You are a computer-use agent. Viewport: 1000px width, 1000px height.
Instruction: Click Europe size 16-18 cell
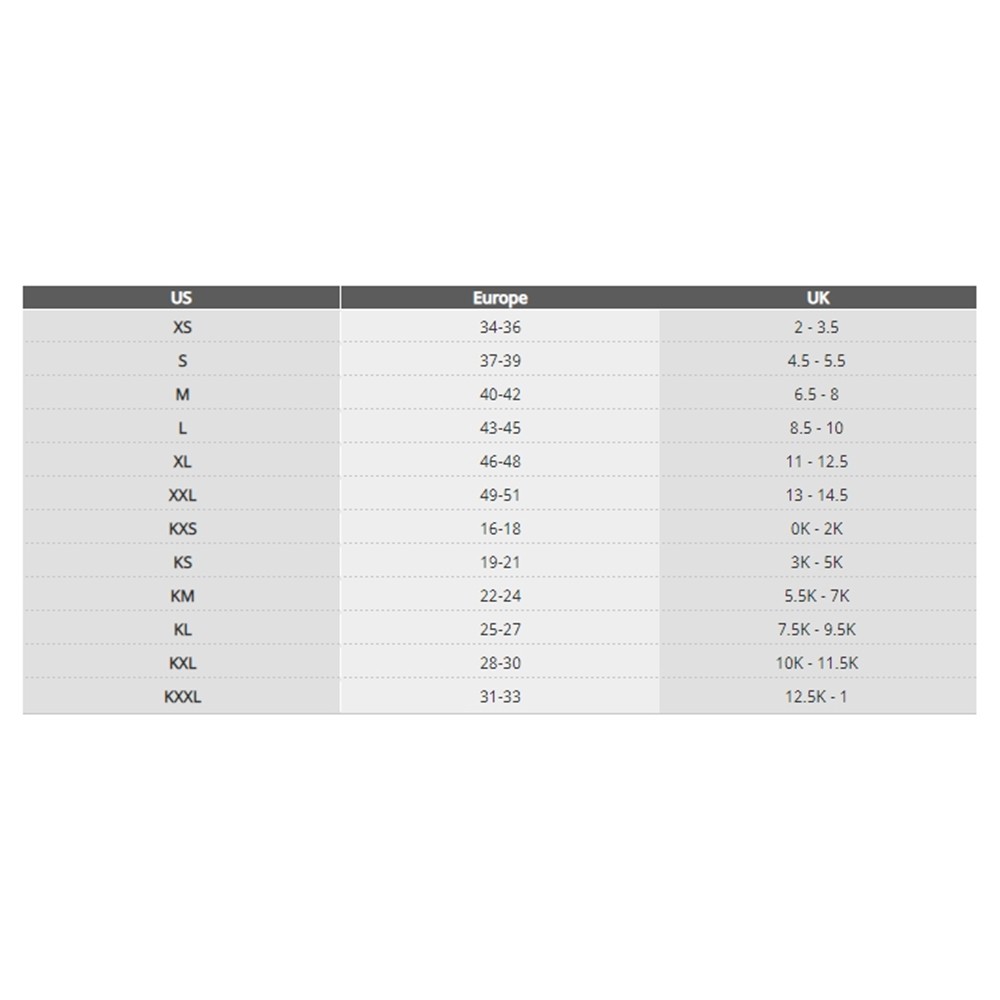point(500,529)
